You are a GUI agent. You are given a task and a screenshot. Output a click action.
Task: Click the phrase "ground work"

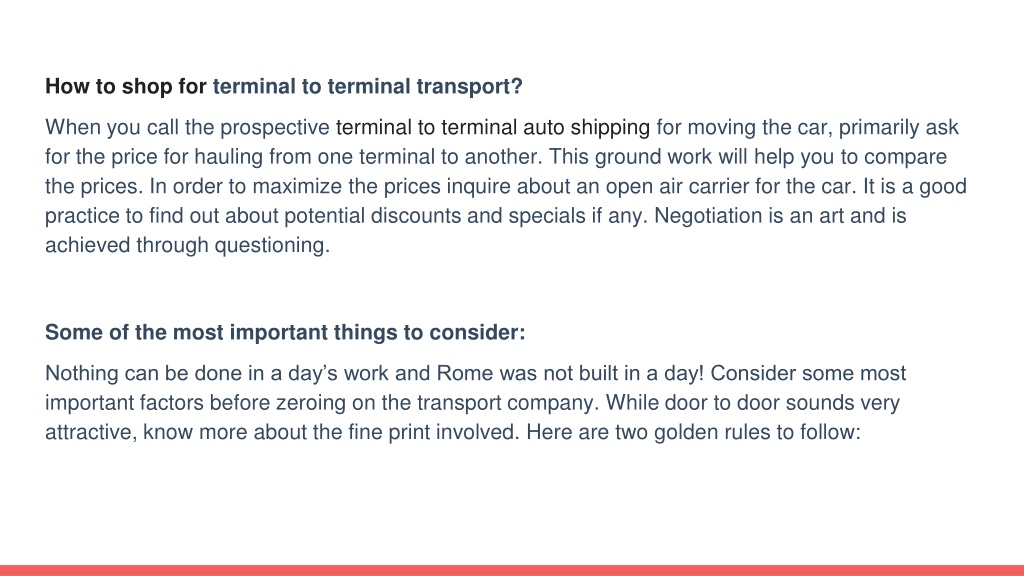pyautogui.click(x=653, y=157)
